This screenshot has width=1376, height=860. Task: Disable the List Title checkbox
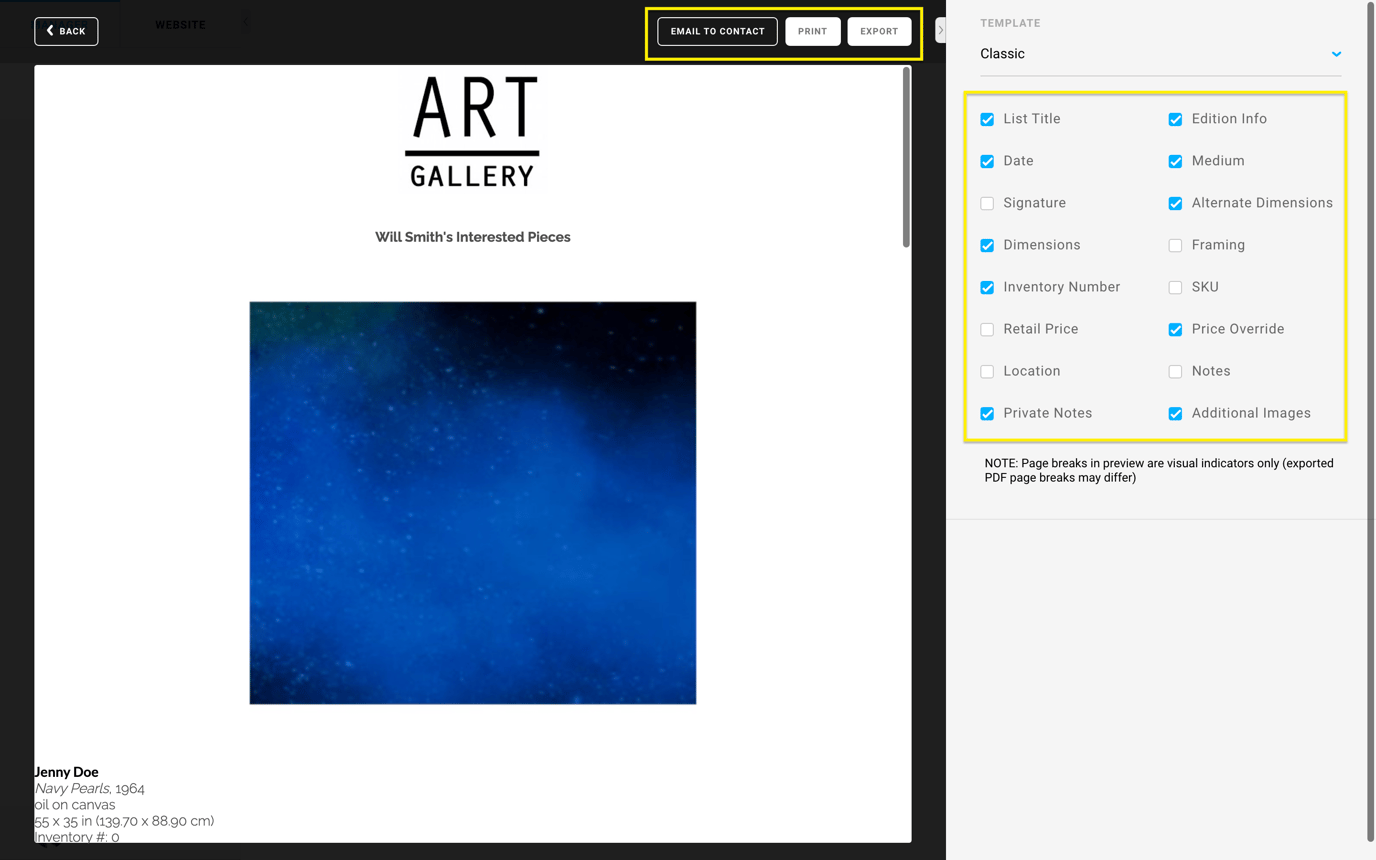tap(987, 119)
